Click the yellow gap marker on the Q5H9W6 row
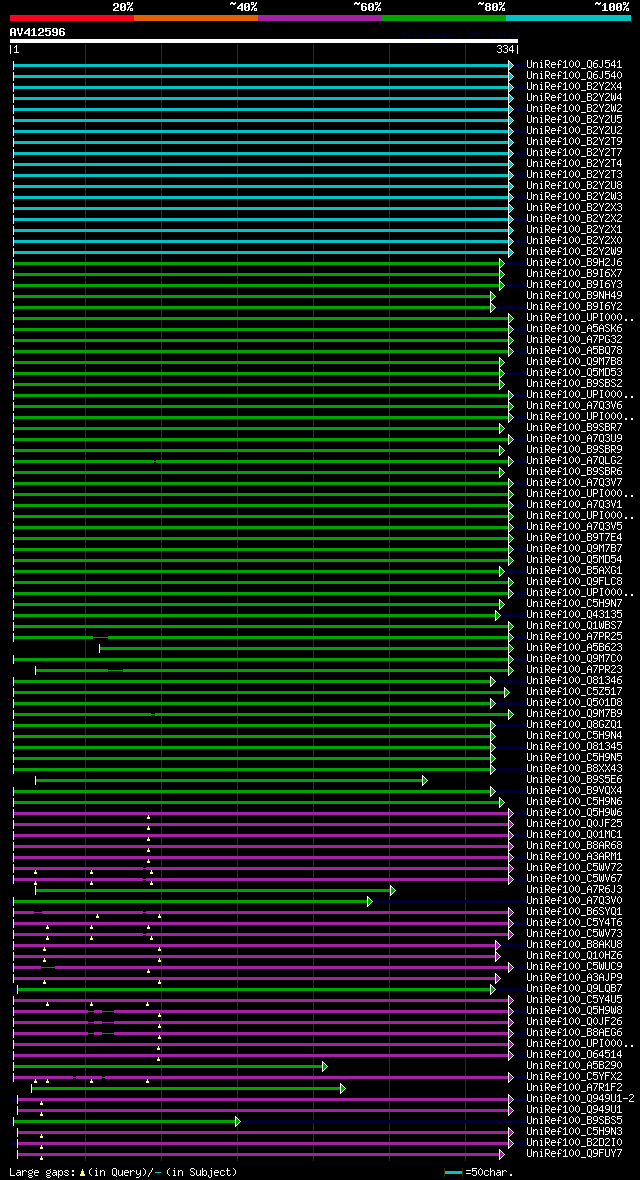Screen dimensions: 640x1180 pyautogui.click(x=148, y=817)
